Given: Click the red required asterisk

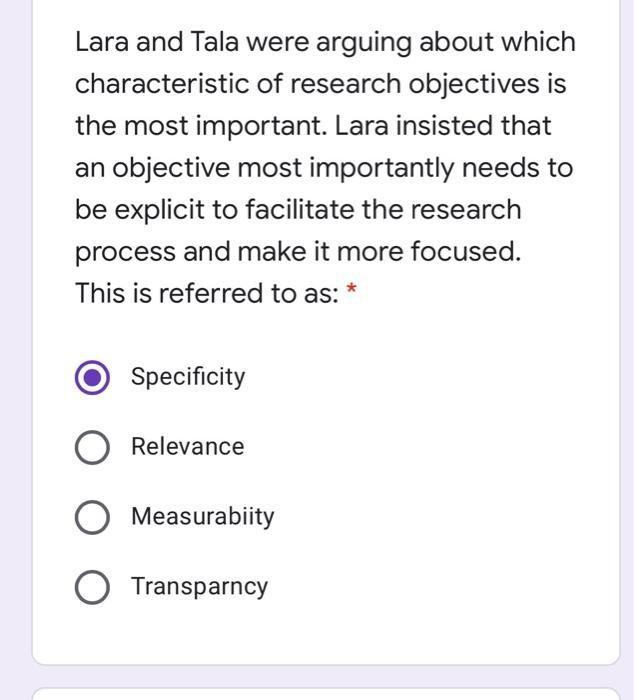Looking at the screenshot, I should click(349, 292).
